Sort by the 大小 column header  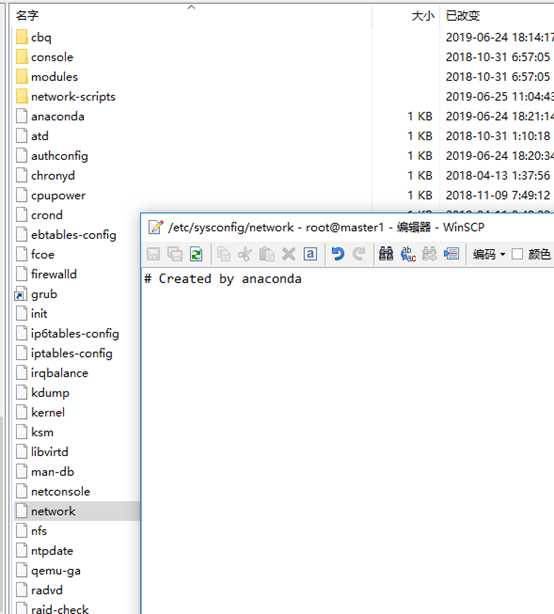coord(423,16)
